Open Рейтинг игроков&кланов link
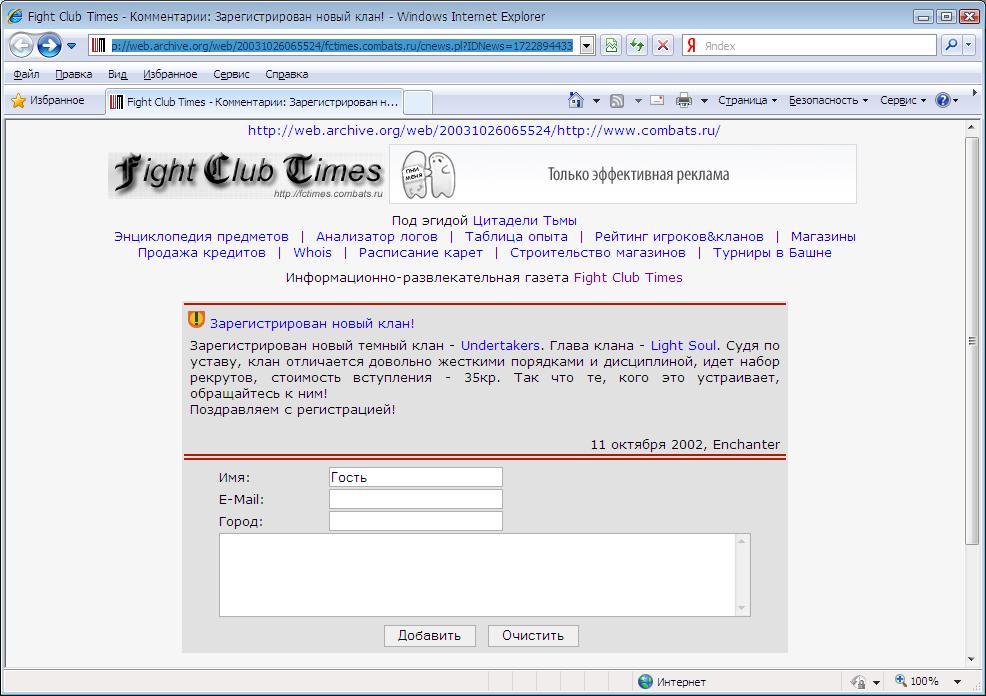The height and width of the screenshot is (696, 986). click(679, 237)
